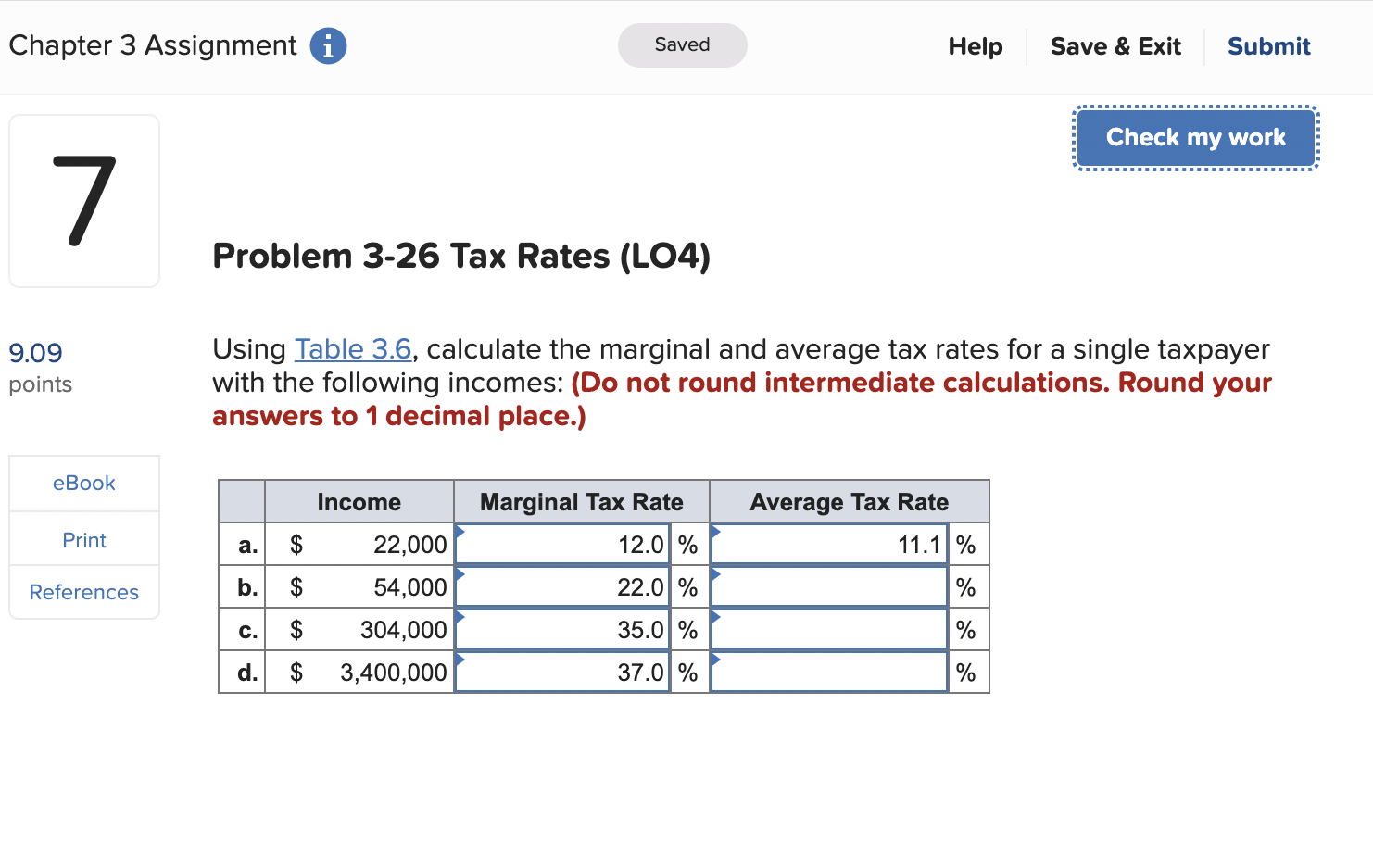Image resolution: width=1373 pixels, height=868 pixels.
Task: Open the Table 3.6 reference
Action: coord(353,349)
